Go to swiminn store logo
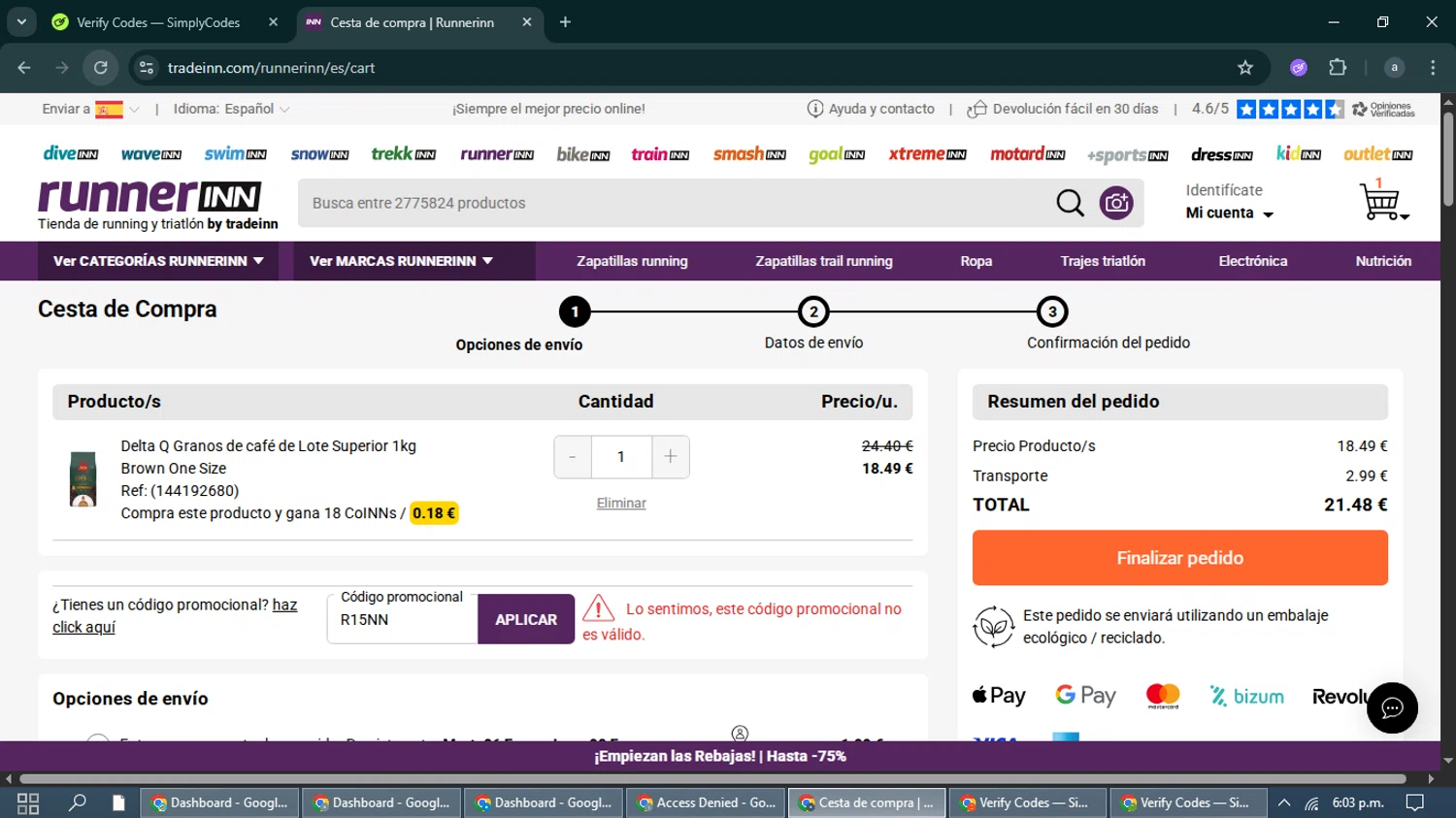The width and height of the screenshot is (1456, 818). [235, 153]
